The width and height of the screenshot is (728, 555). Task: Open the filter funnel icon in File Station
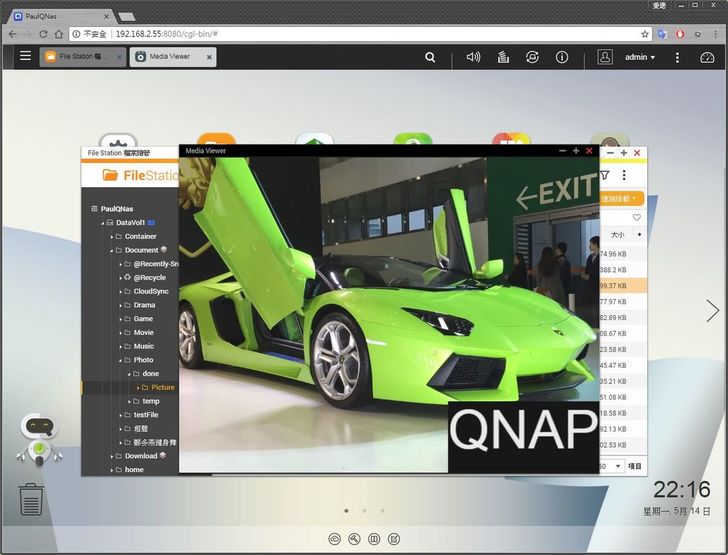(604, 175)
